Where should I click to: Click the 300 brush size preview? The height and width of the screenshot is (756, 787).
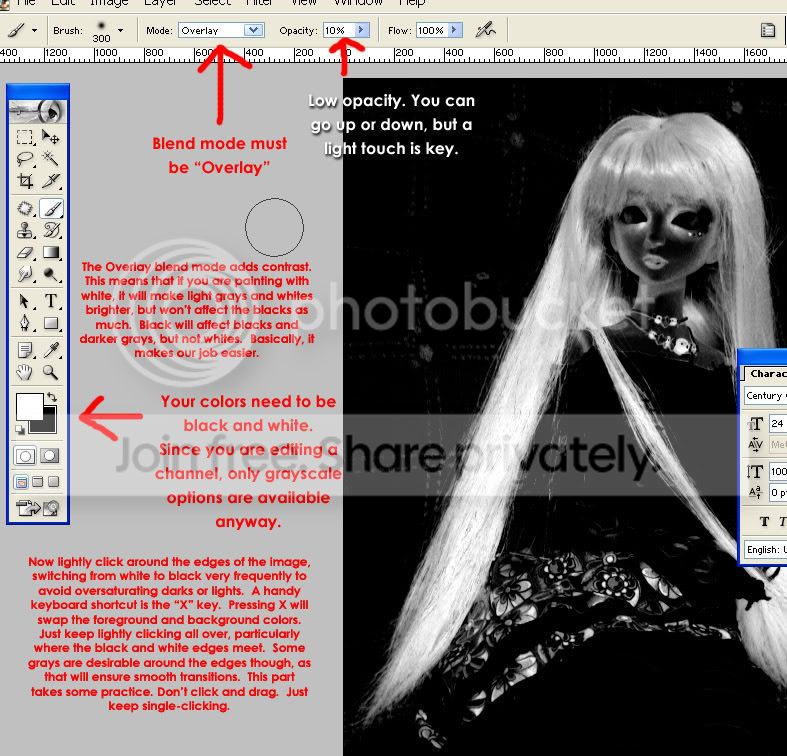pyautogui.click(x=101, y=31)
